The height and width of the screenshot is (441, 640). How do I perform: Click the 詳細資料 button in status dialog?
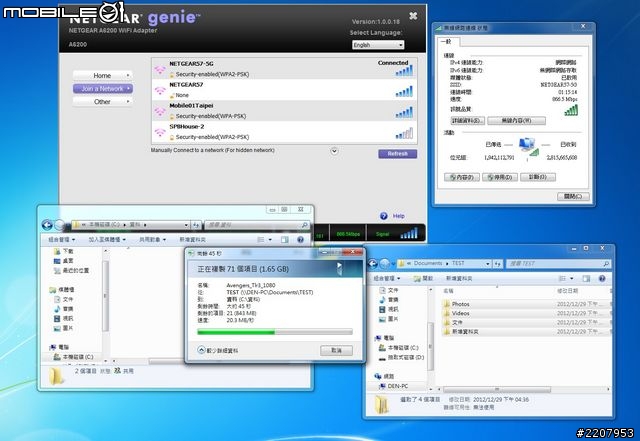coord(467,121)
